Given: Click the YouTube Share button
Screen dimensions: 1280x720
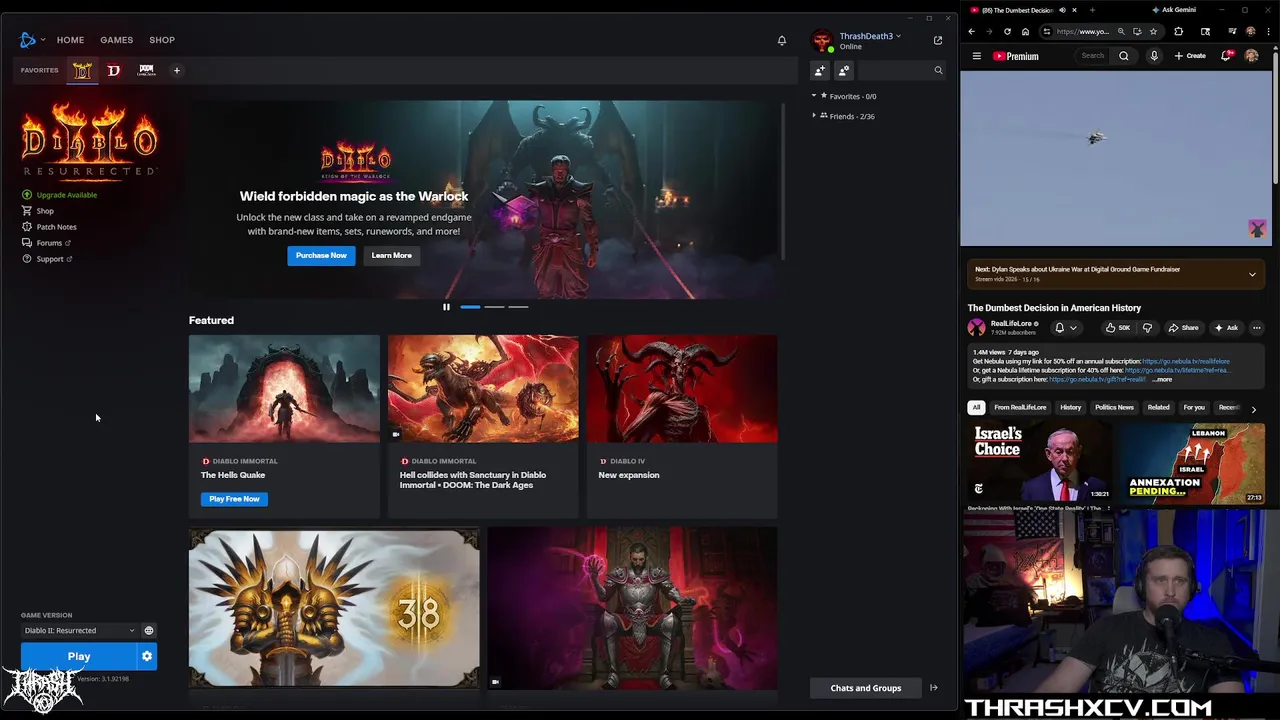Looking at the screenshot, I should (x=1183, y=328).
